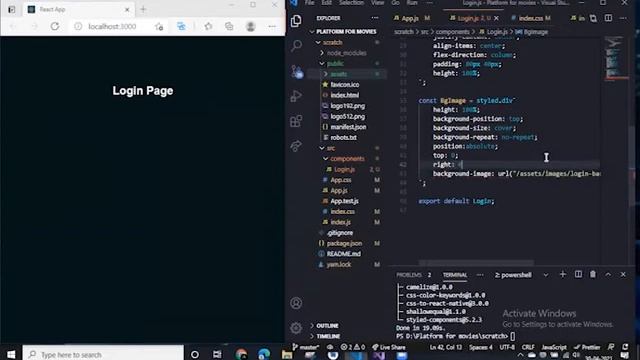Open Login.js in the file tree

coord(344,169)
